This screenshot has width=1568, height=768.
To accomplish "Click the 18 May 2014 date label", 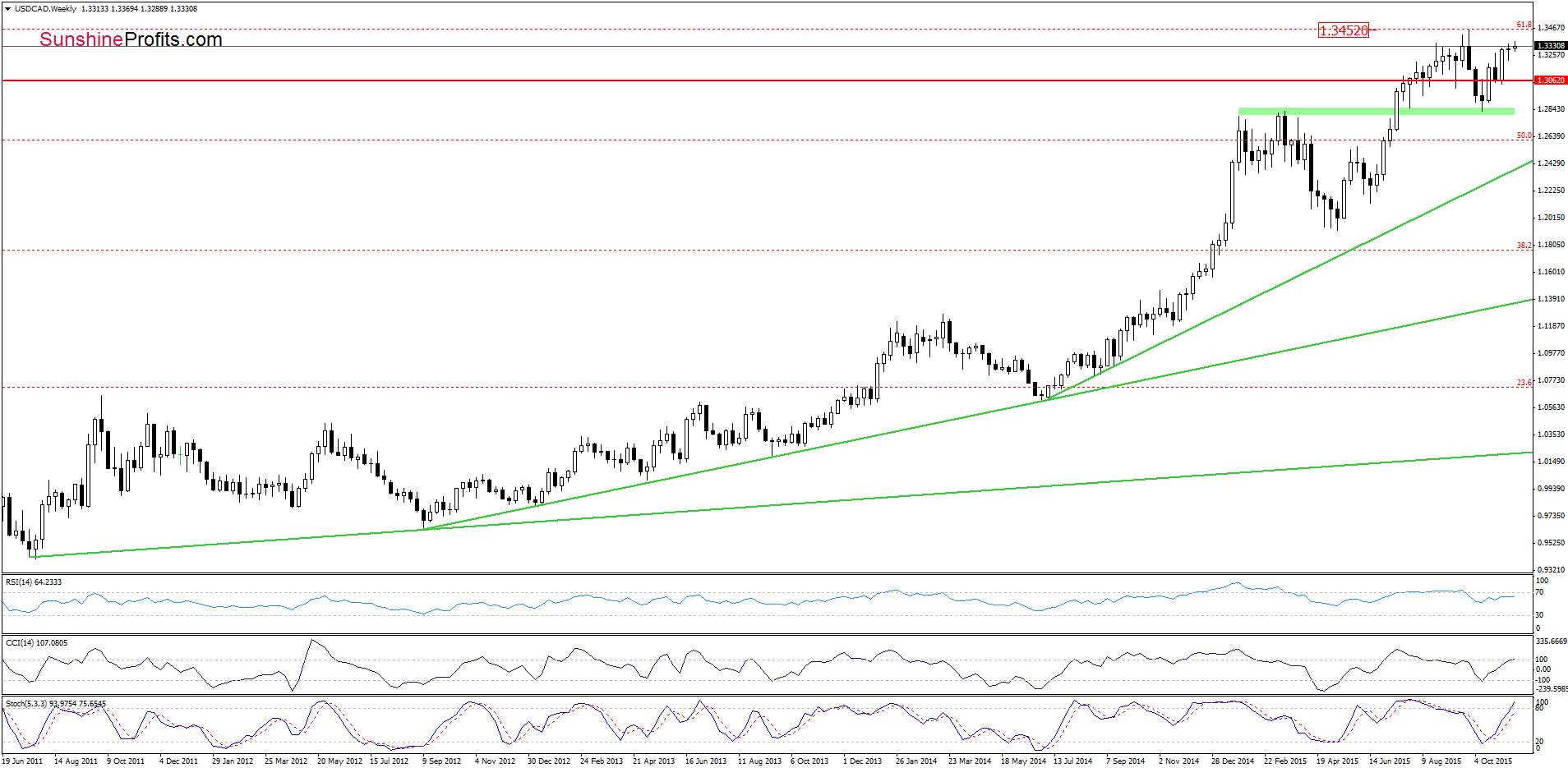I will [1023, 761].
